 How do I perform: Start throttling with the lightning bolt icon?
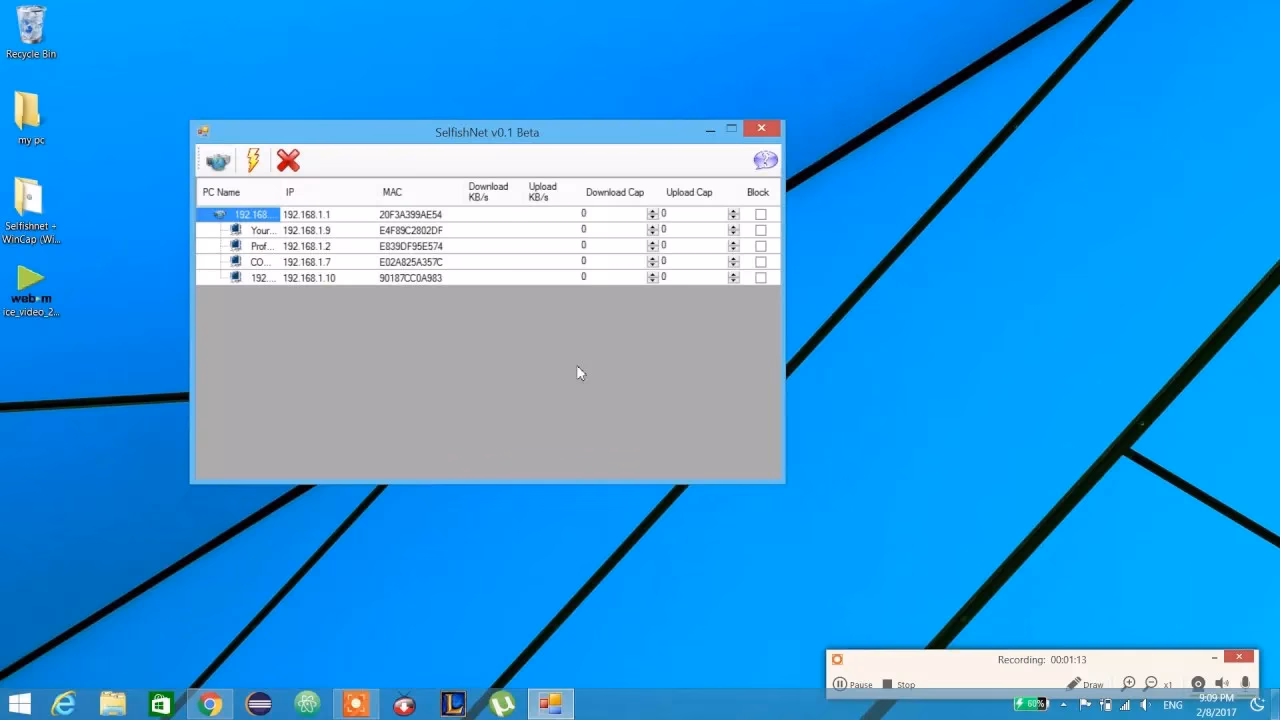point(253,160)
